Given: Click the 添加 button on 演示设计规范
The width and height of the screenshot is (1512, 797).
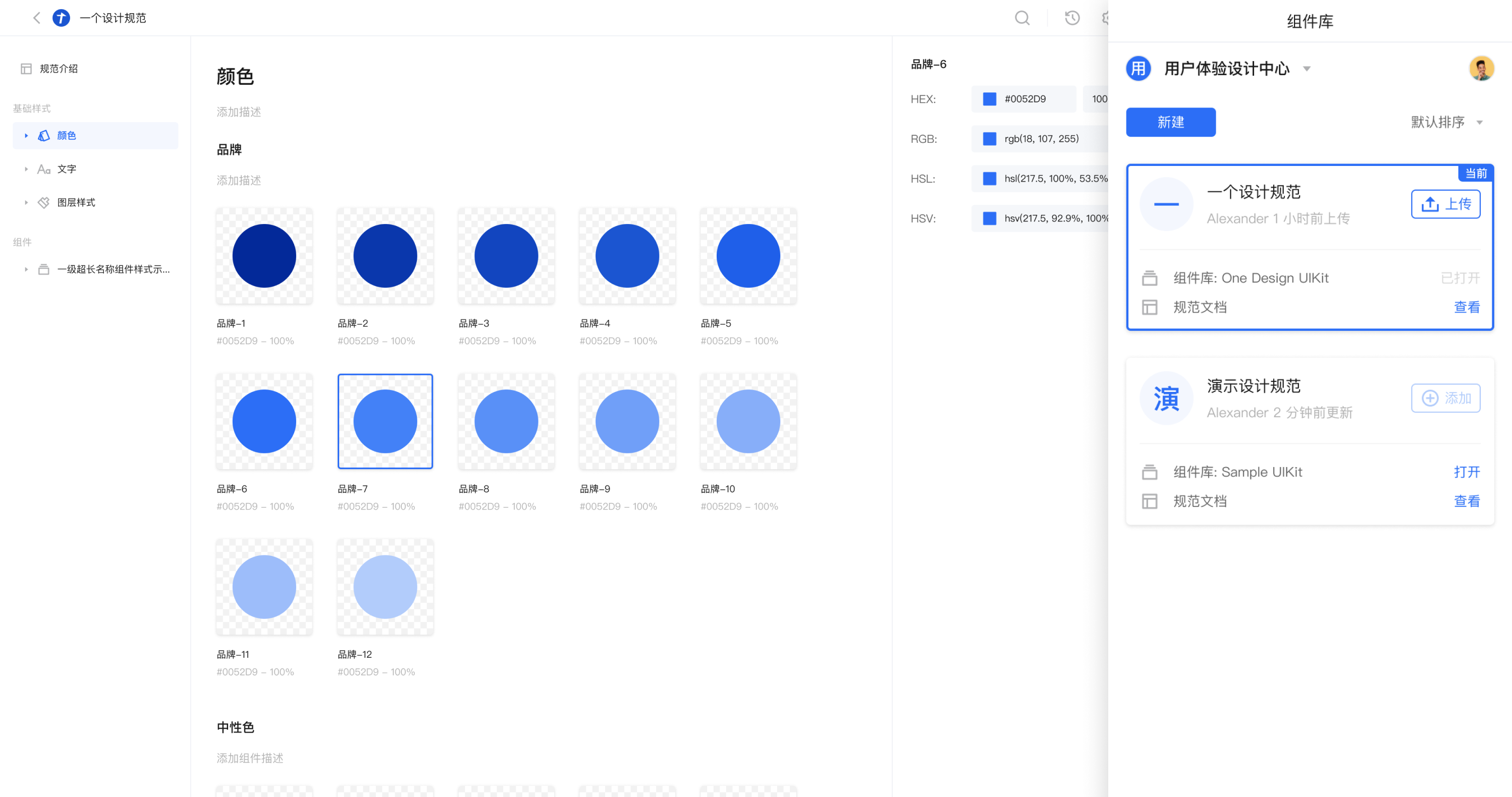Looking at the screenshot, I should (1445, 398).
